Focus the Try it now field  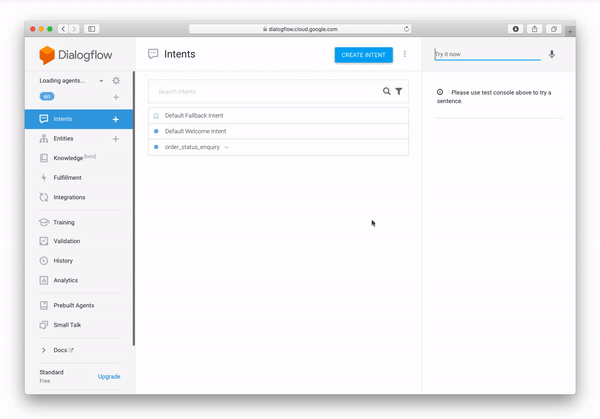(488, 54)
